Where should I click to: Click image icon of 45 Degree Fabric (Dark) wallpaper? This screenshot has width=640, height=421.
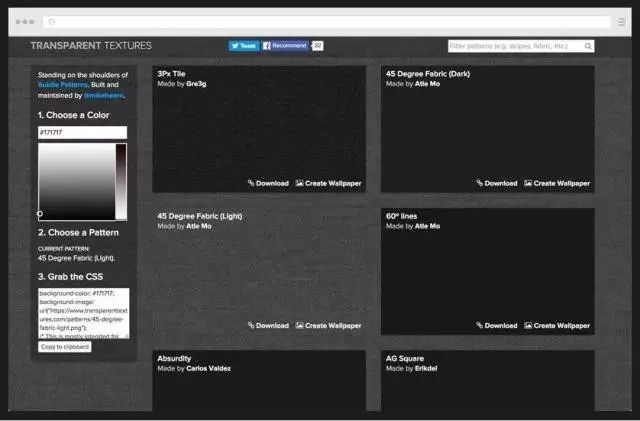pos(528,183)
